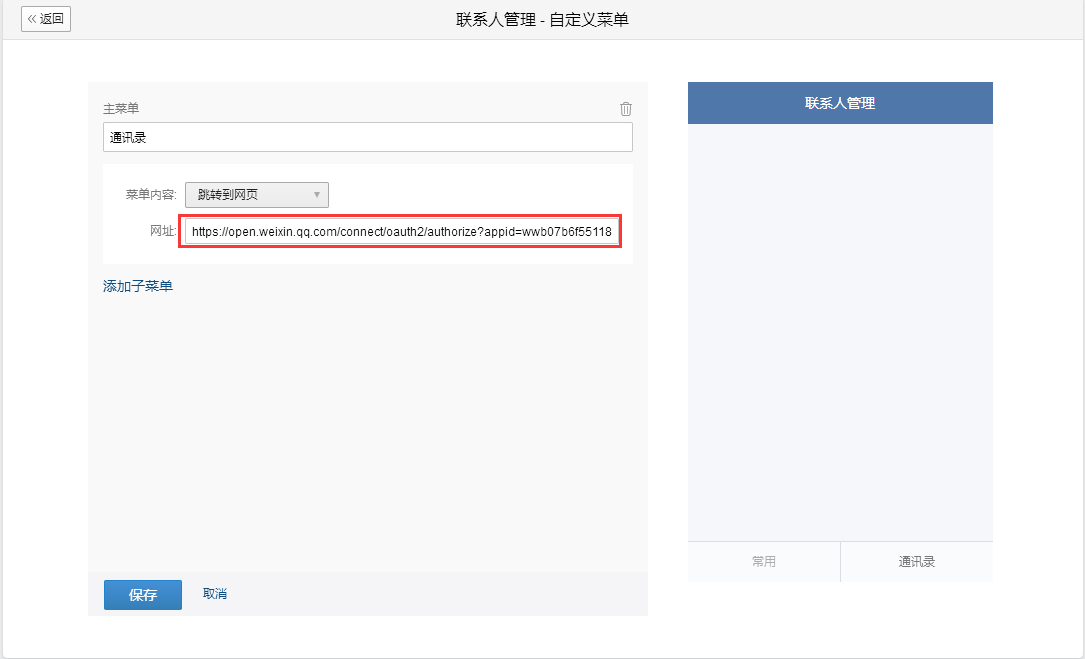Select the 通讯录 tab in preview
Viewport: 1085px width, 659px height.
tap(917, 561)
